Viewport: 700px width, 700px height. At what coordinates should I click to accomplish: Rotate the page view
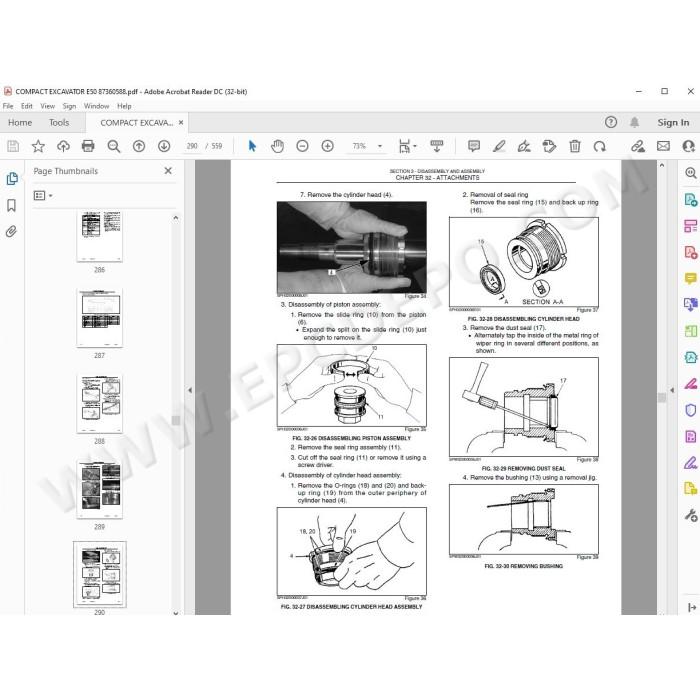[x=600, y=146]
